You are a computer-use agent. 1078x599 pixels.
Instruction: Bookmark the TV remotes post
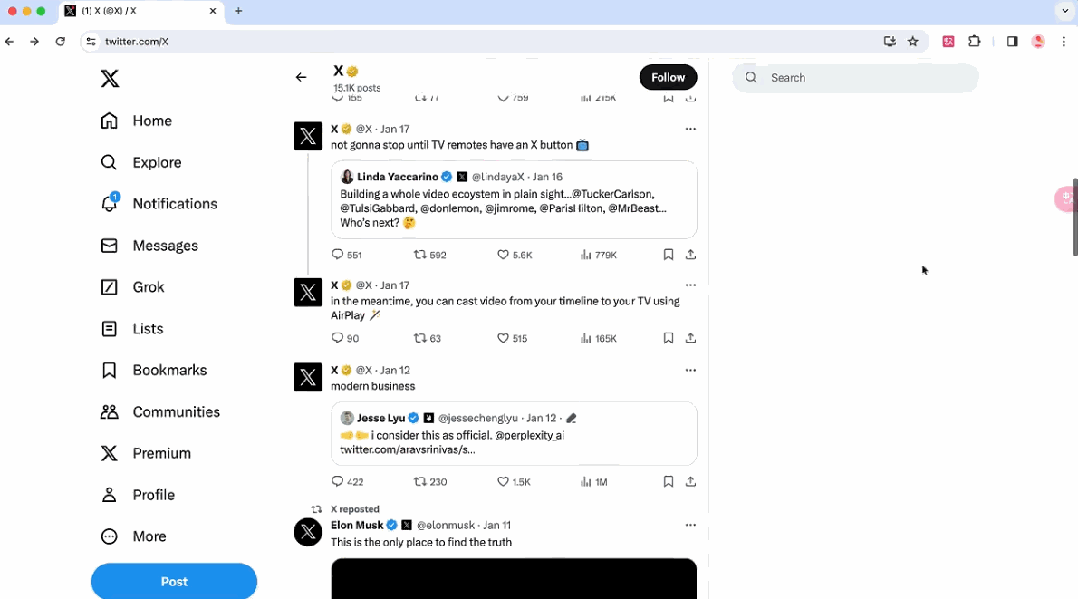tap(668, 254)
